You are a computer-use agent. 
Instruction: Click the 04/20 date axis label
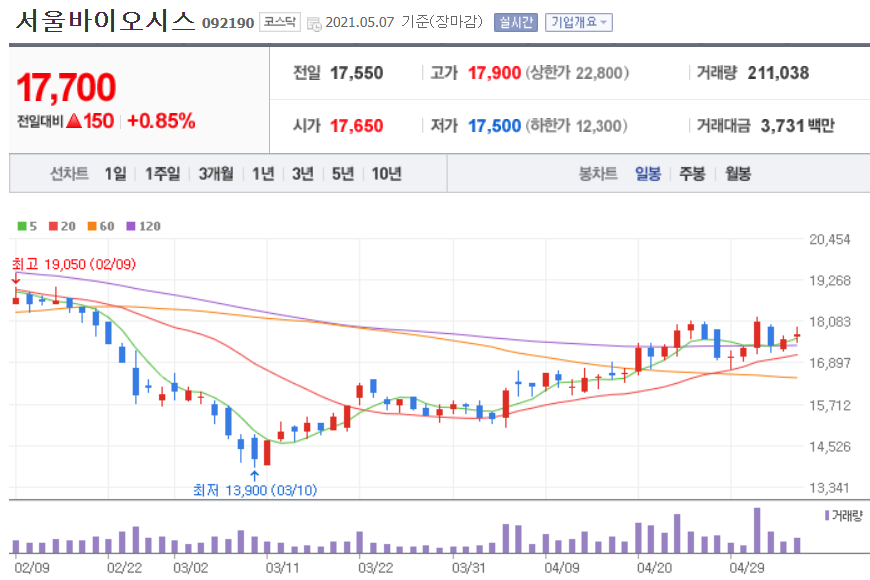click(x=654, y=568)
